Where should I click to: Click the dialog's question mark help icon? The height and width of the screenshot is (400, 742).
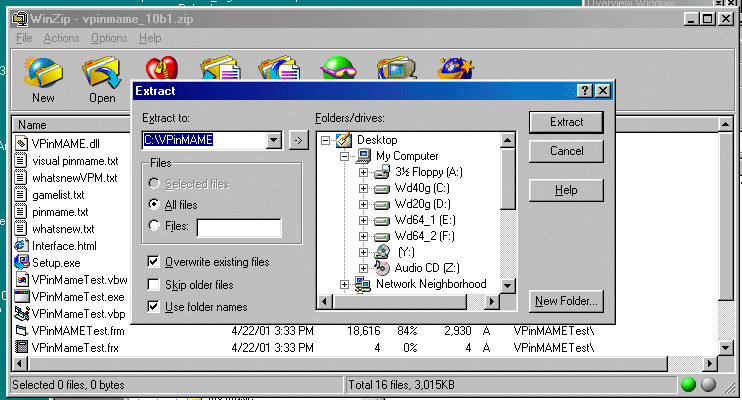click(x=584, y=90)
